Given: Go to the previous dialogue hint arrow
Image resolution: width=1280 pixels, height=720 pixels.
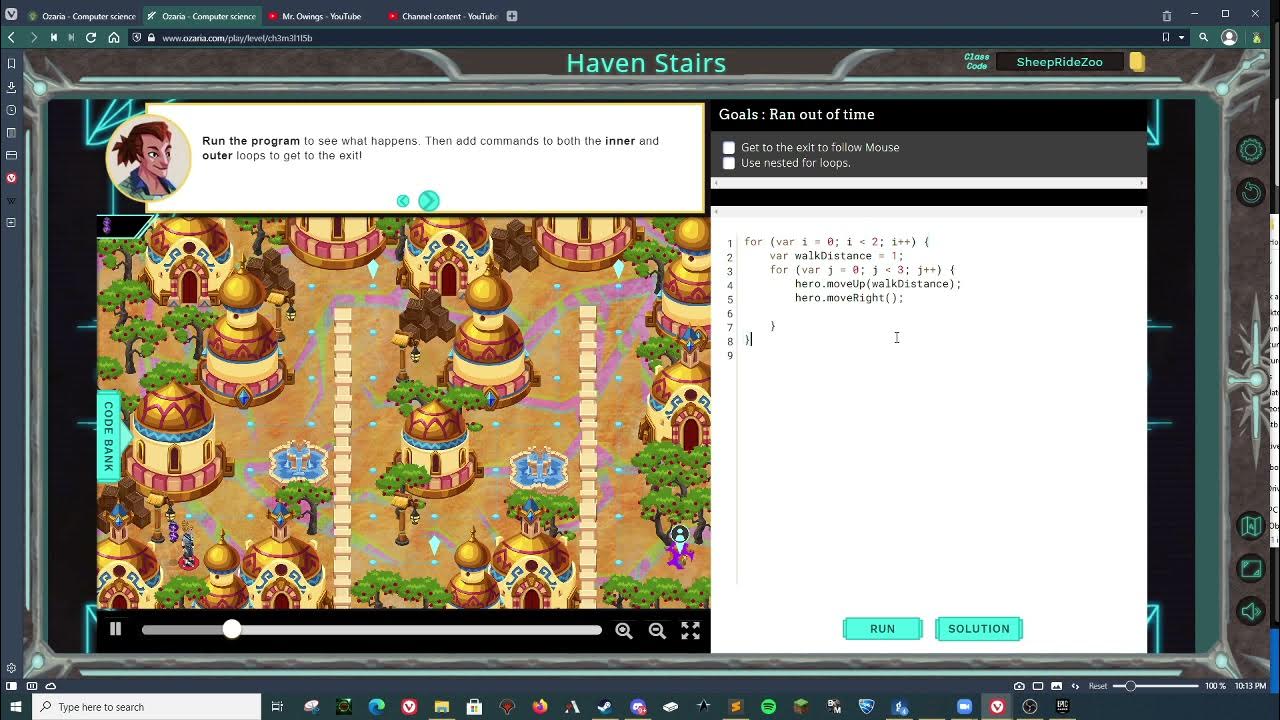Looking at the screenshot, I should pos(403,201).
